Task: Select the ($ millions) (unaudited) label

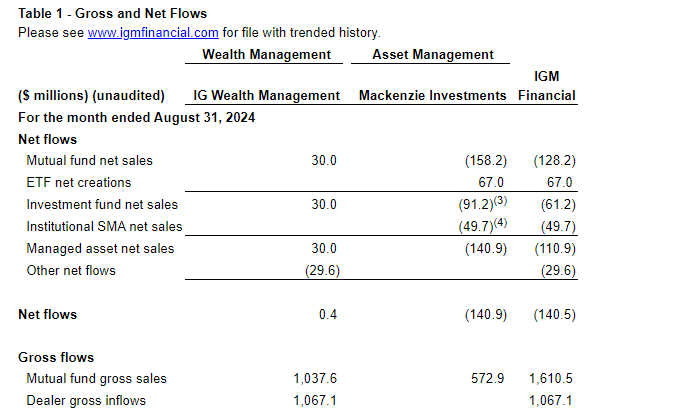Action: tap(91, 96)
